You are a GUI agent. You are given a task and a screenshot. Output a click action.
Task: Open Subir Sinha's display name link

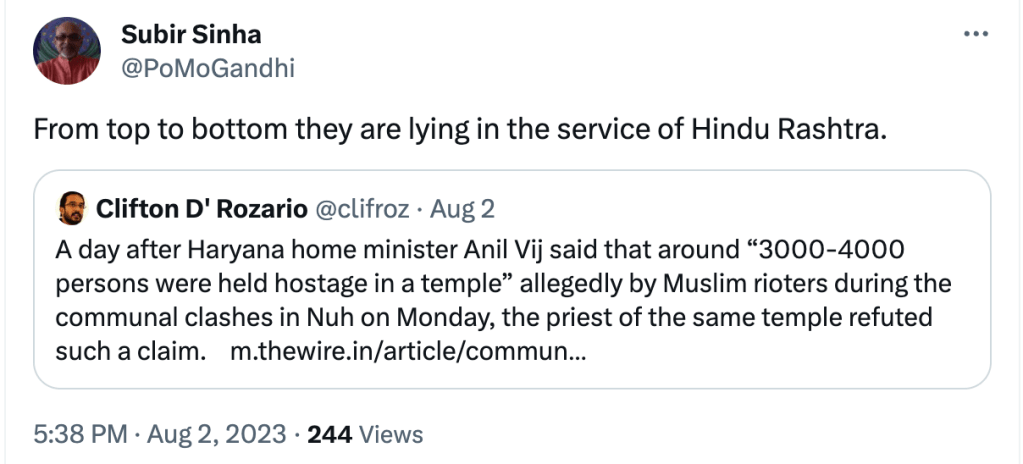(191, 35)
